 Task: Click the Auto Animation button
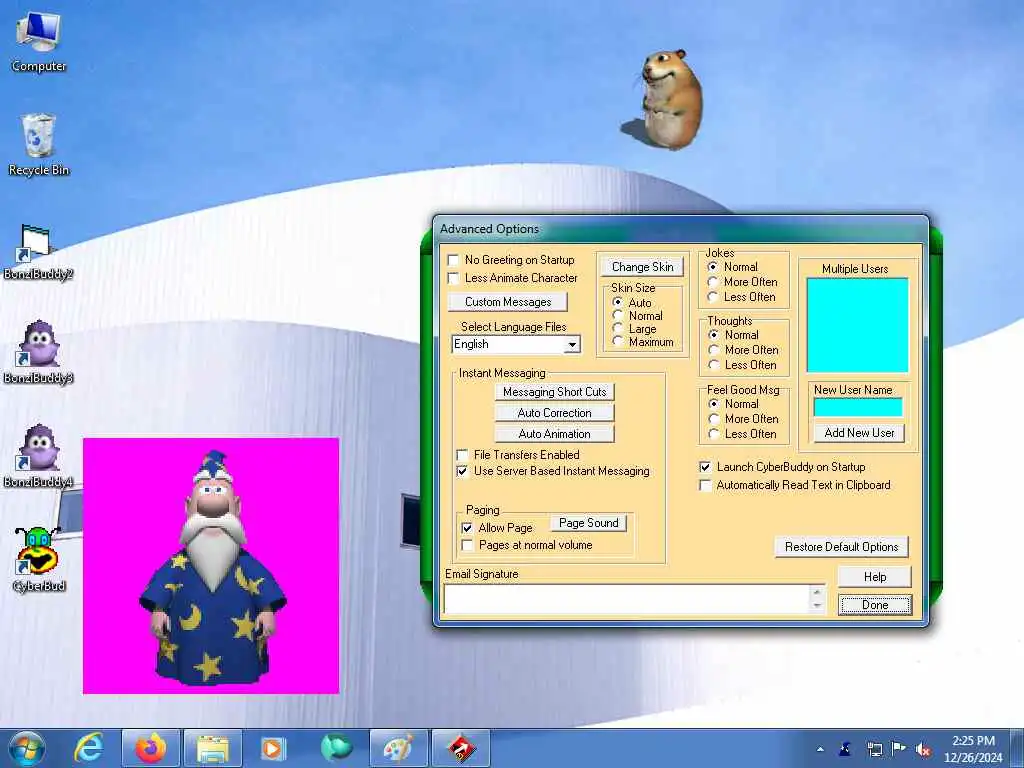coord(554,434)
